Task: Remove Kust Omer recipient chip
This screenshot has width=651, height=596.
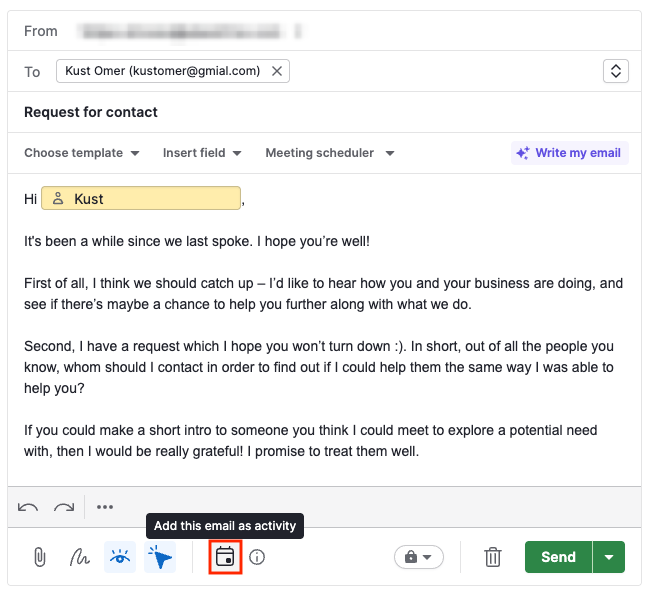Action: point(277,71)
